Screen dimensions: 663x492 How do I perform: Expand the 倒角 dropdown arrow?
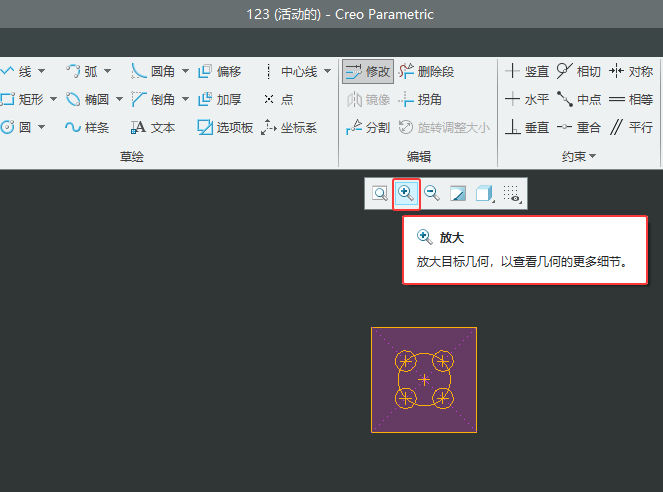[x=185, y=99]
